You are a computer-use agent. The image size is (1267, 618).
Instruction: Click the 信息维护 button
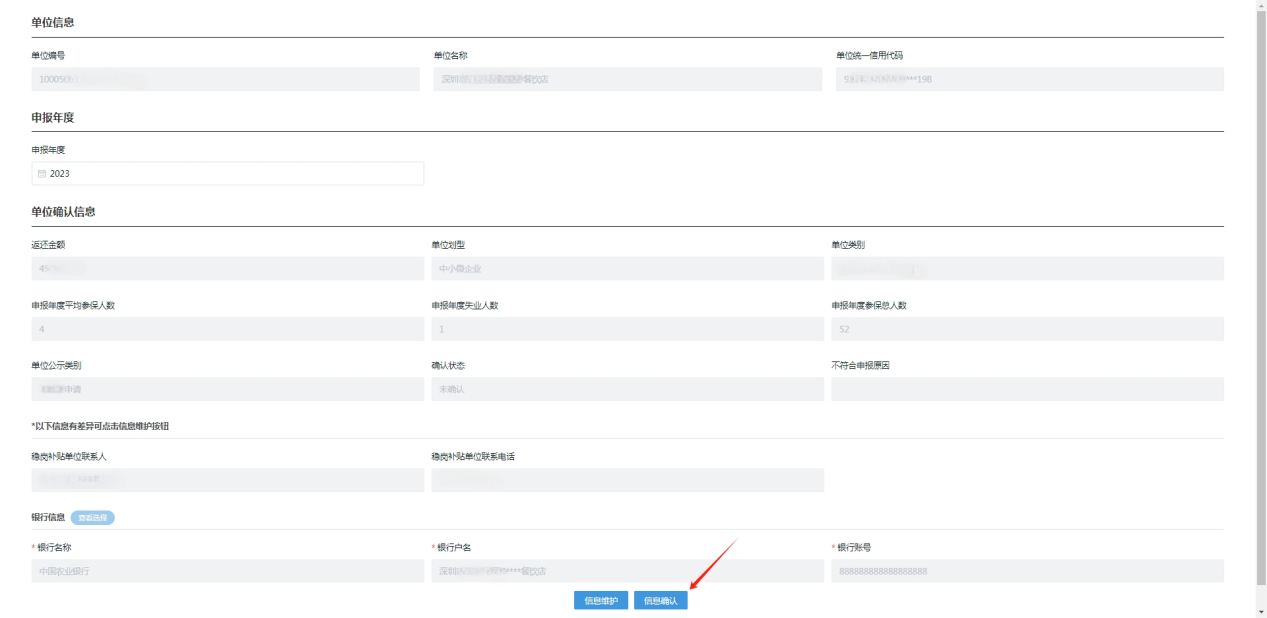coord(601,601)
